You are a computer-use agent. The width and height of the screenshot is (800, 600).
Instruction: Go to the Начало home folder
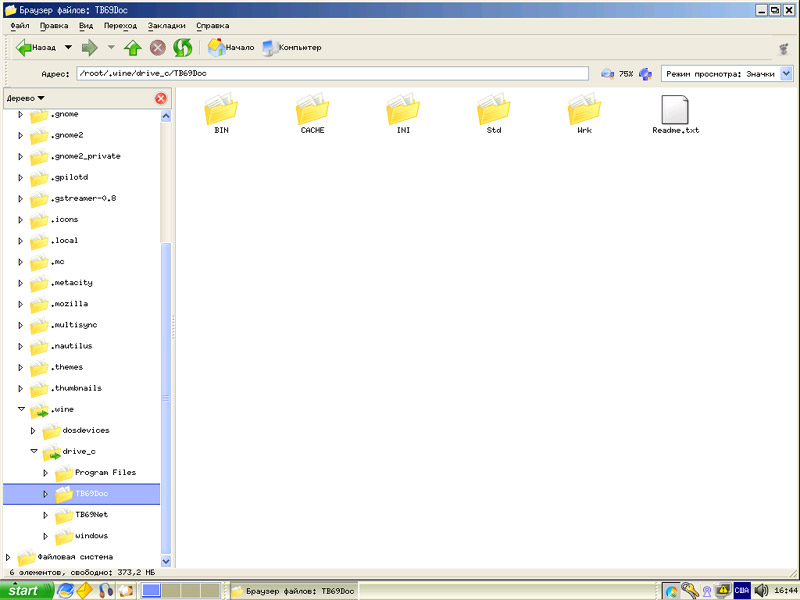pyautogui.click(x=231, y=47)
